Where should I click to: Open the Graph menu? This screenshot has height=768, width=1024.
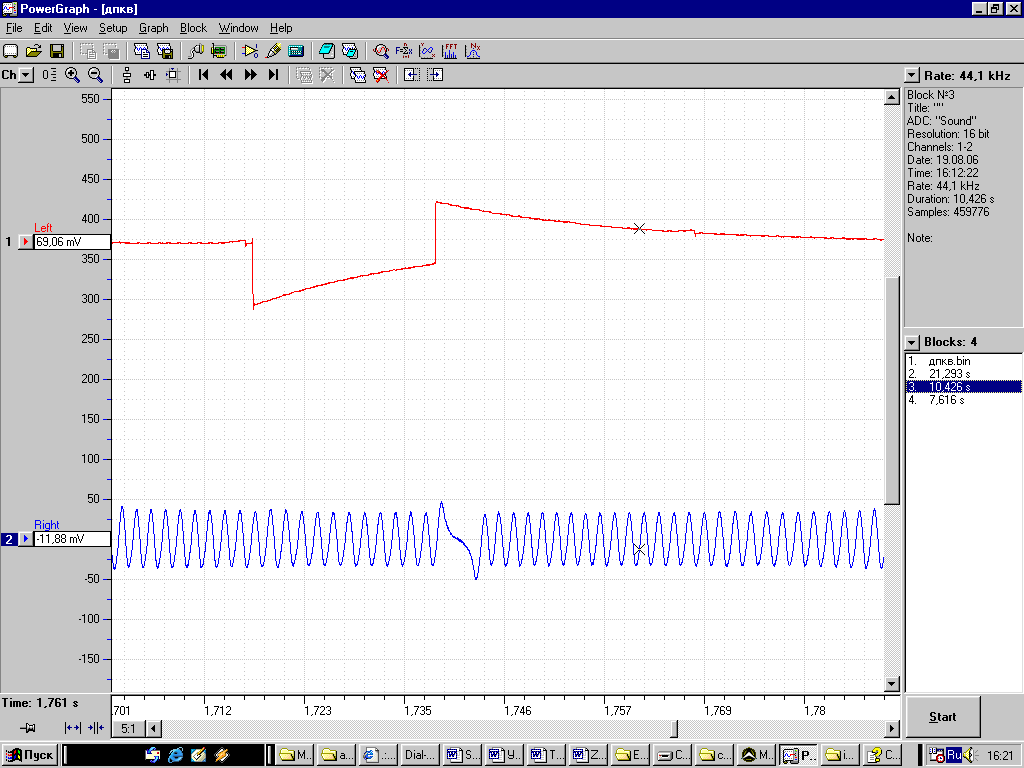pos(153,28)
